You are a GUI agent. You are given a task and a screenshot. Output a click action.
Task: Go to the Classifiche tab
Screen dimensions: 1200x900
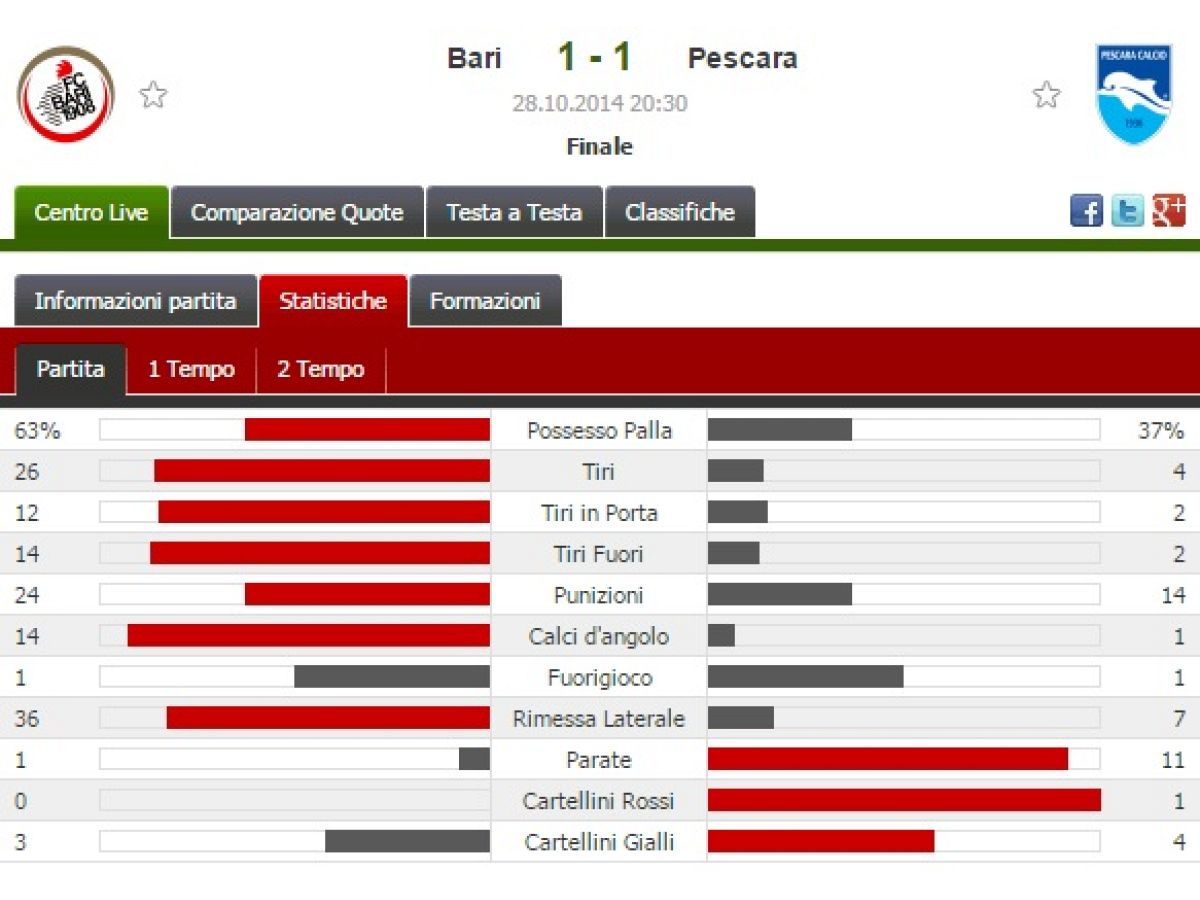680,212
